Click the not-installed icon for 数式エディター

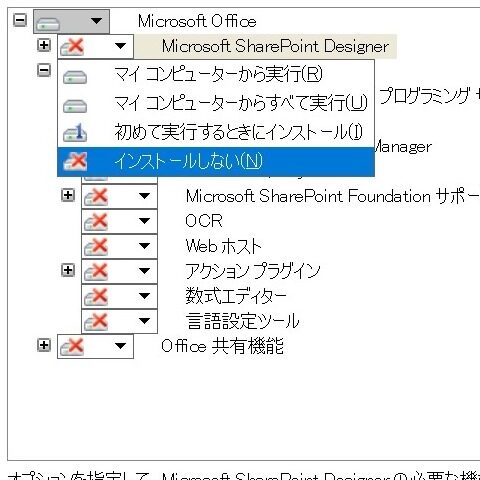tap(96, 297)
